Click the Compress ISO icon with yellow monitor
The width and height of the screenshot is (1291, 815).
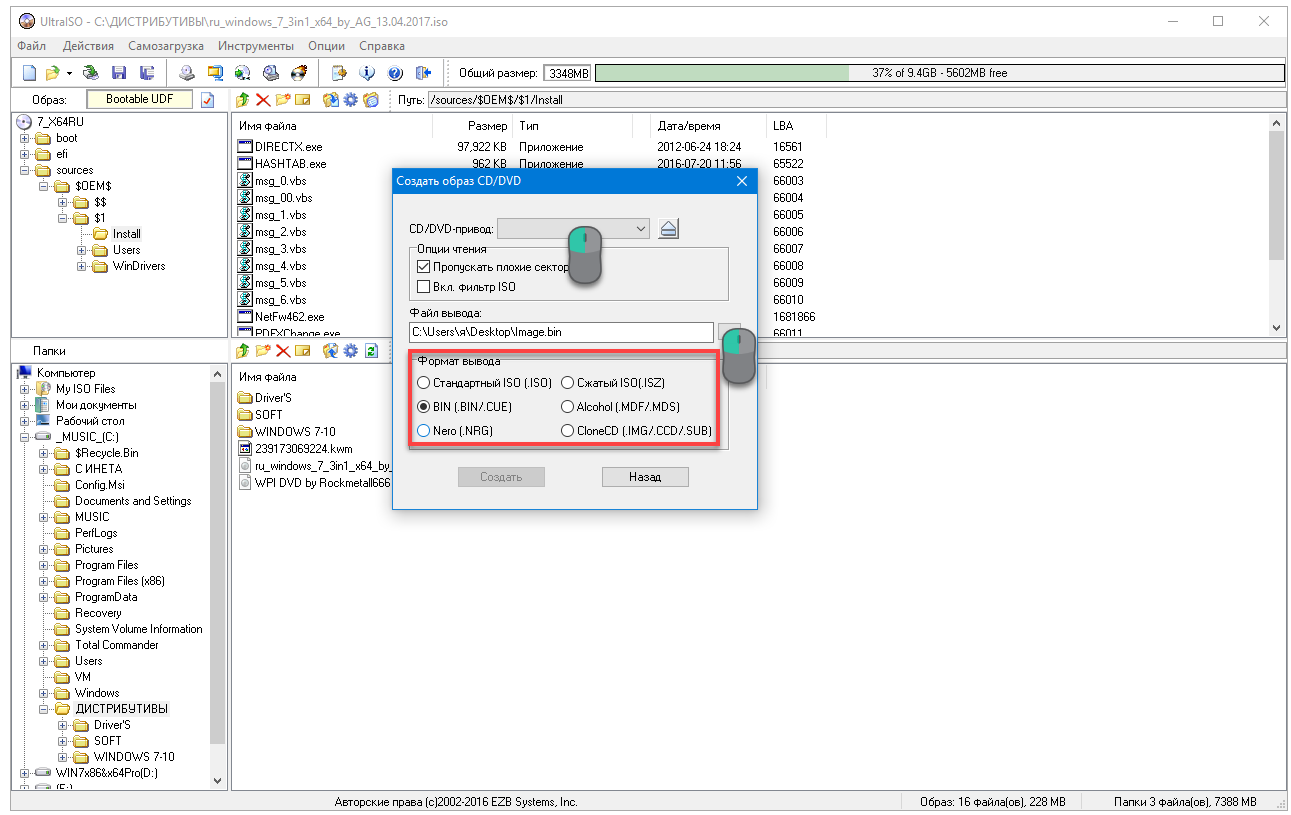tap(214, 73)
